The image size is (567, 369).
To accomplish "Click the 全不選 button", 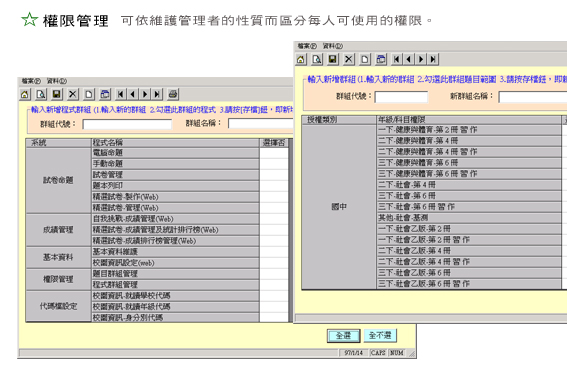I will coord(380,336).
